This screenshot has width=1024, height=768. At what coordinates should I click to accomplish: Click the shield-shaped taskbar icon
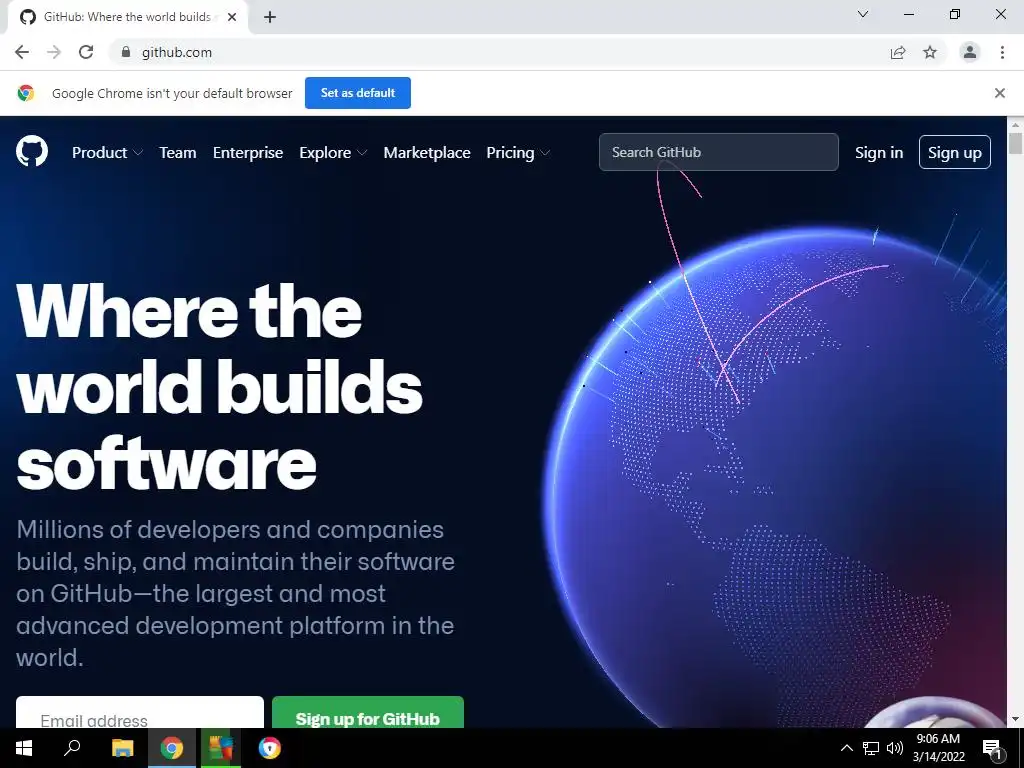click(x=270, y=748)
